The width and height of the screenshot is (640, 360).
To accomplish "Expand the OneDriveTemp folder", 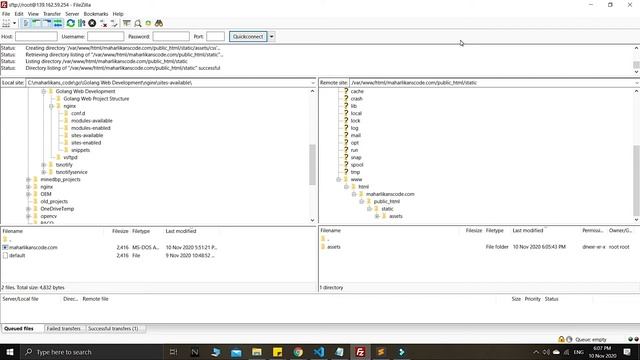I will point(29,209).
